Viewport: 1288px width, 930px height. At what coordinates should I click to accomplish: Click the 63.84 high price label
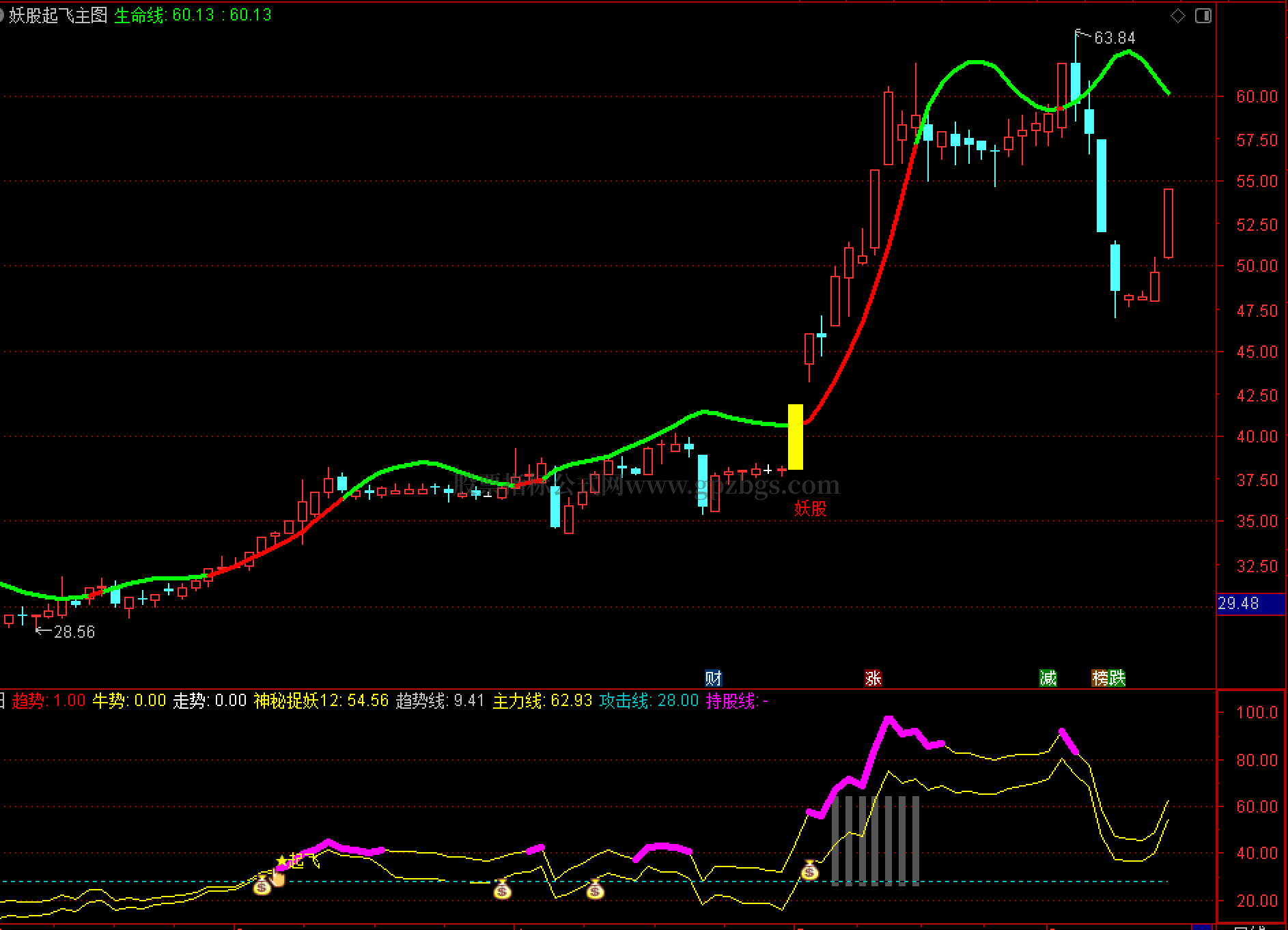tap(1115, 38)
